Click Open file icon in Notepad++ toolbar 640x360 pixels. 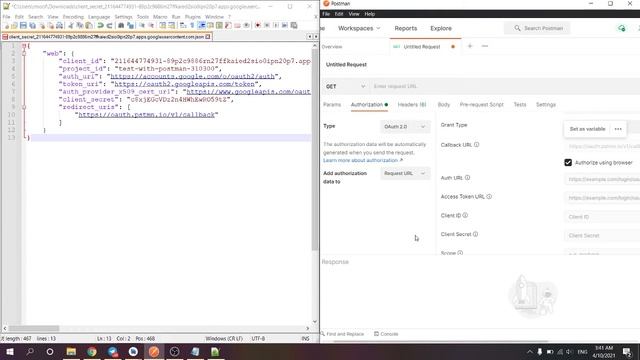(15, 25)
